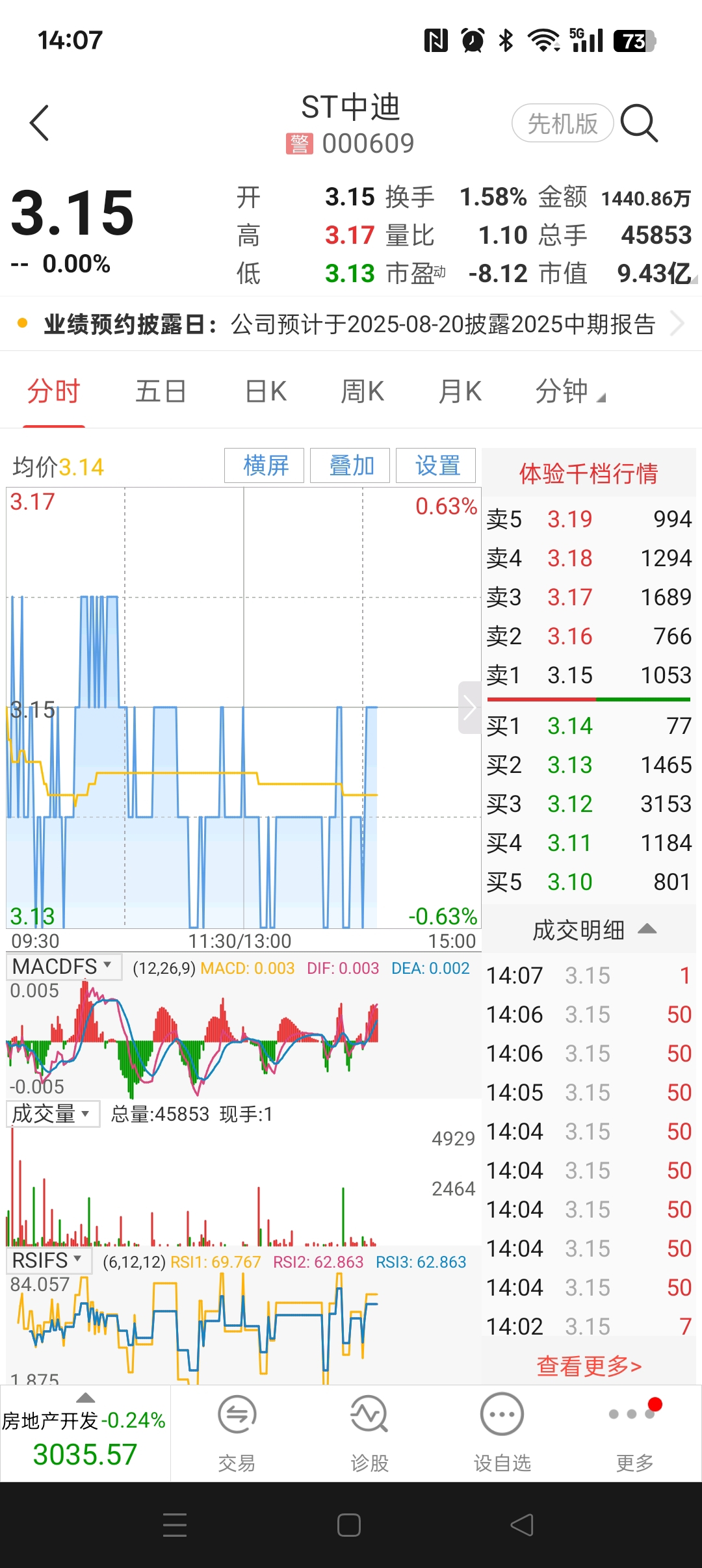Expand chart with side arrow handle
This screenshot has height=1568, width=702.
coord(469,707)
